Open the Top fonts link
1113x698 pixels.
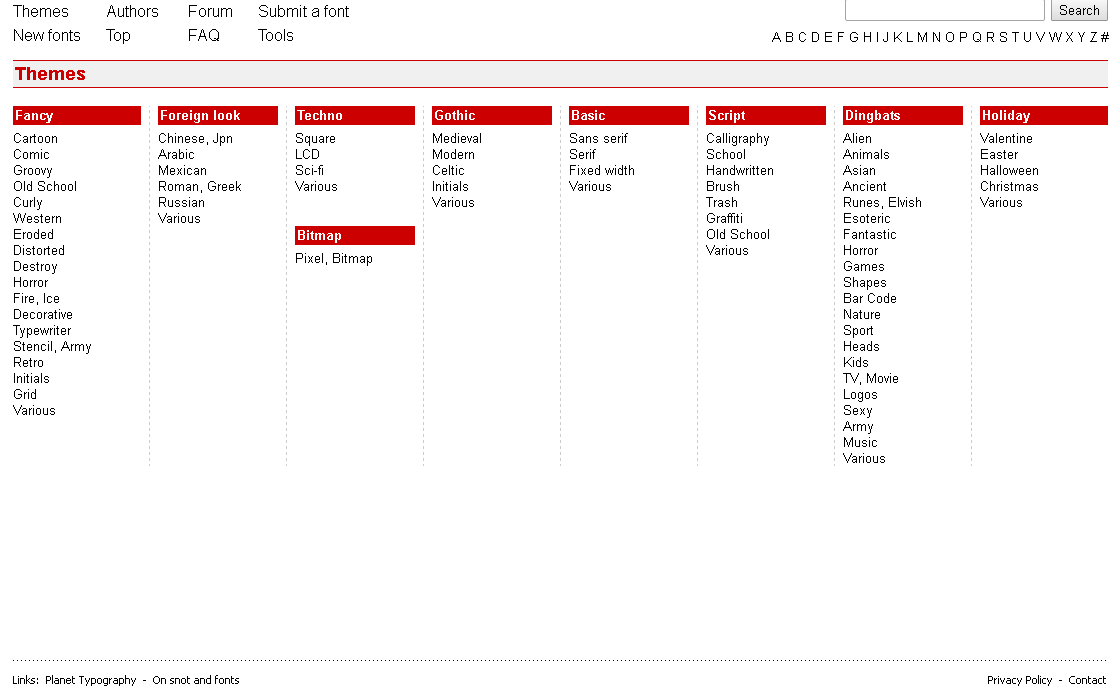point(118,36)
